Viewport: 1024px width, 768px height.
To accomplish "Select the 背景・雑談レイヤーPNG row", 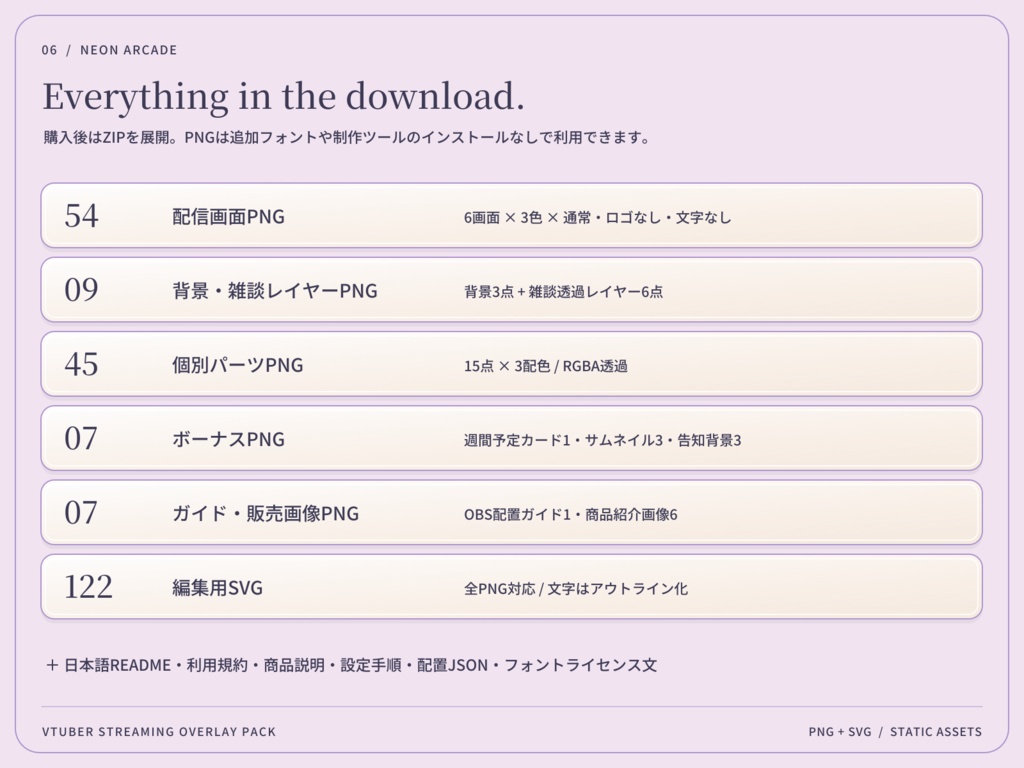I will tap(511, 290).
